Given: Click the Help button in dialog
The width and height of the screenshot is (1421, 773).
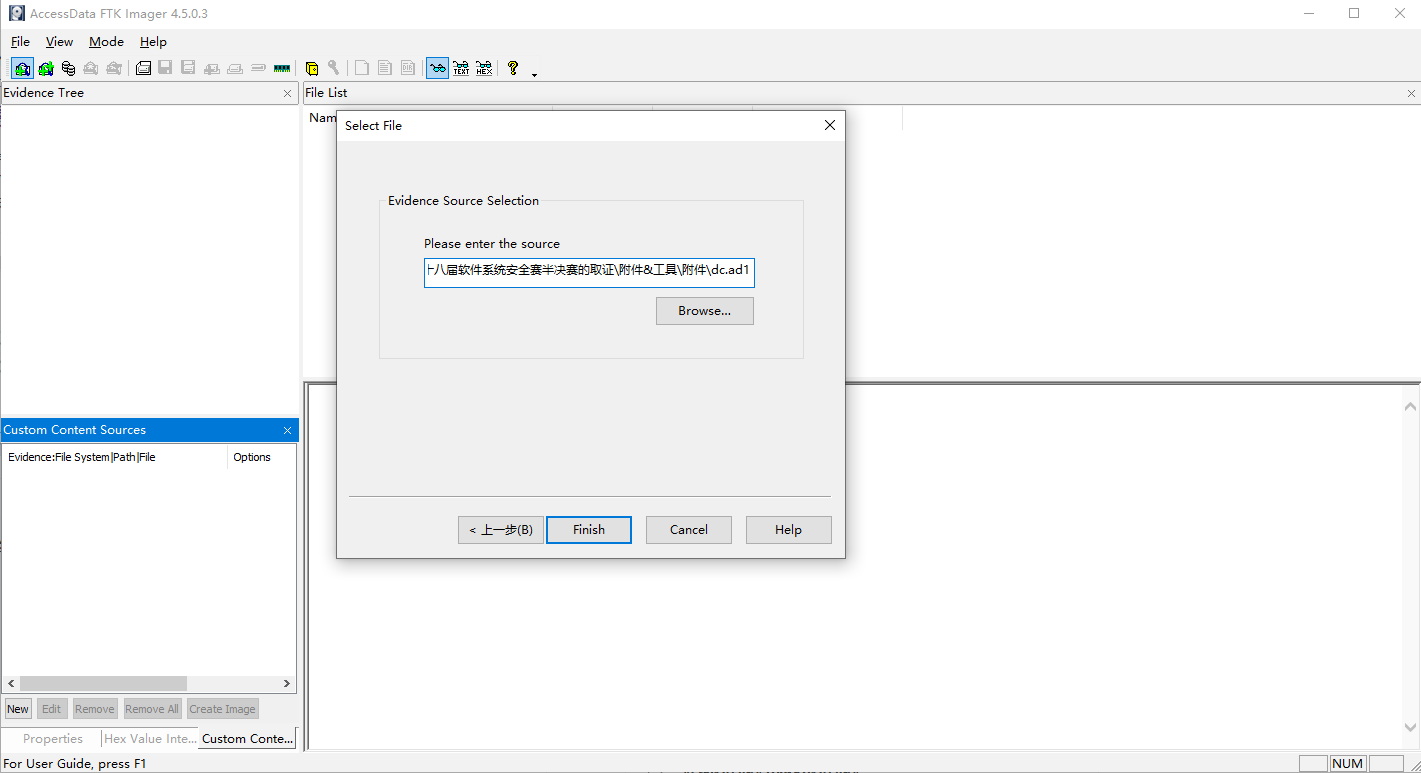Looking at the screenshot, I should tap(789, 530).
